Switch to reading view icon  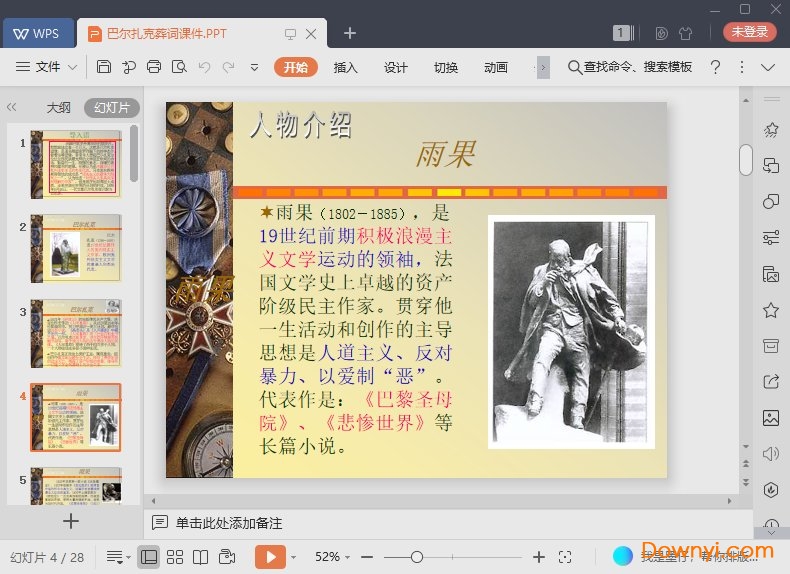click(201, 557)
